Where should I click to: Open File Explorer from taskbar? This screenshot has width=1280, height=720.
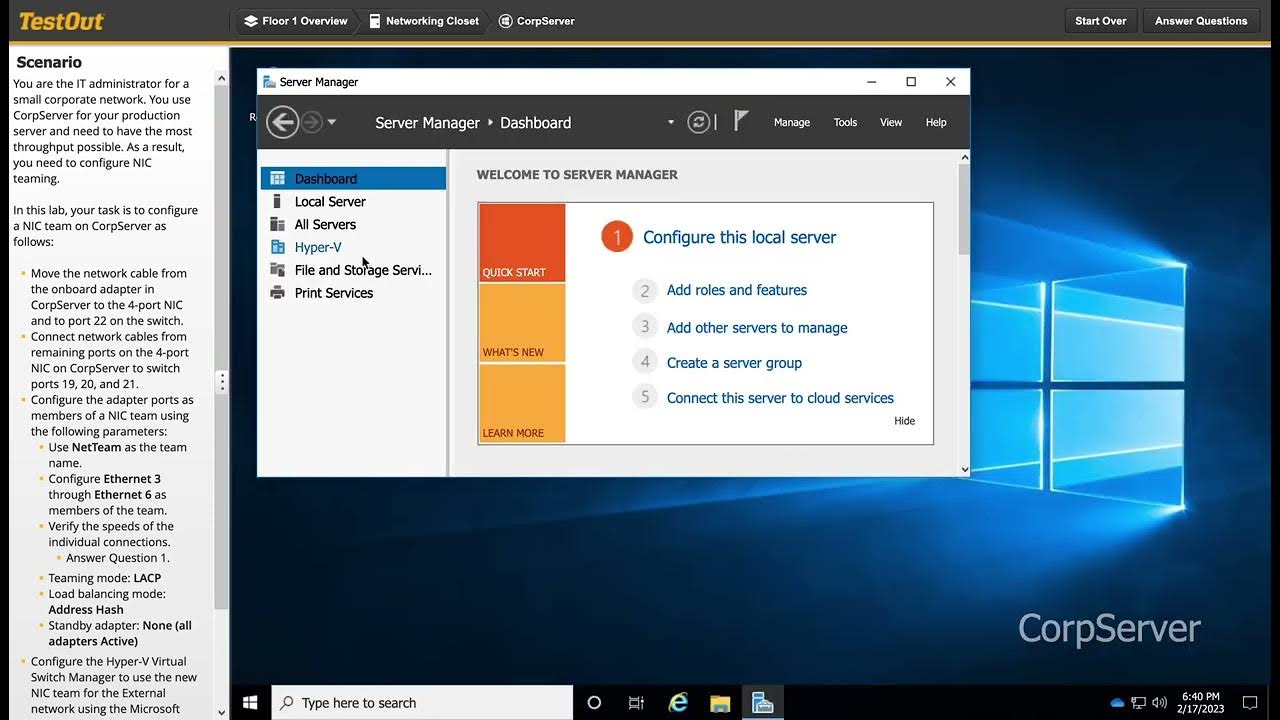point(720,703)
